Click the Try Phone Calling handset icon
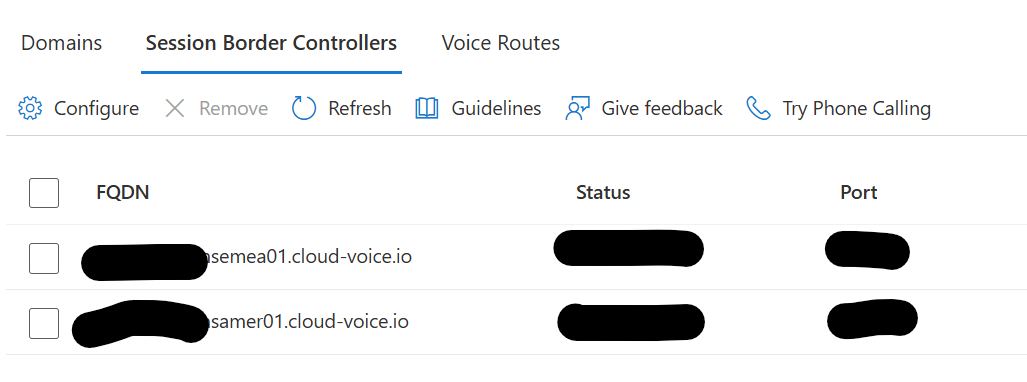The width and height of the screenshot is (1027, 382). coord(758,108)
